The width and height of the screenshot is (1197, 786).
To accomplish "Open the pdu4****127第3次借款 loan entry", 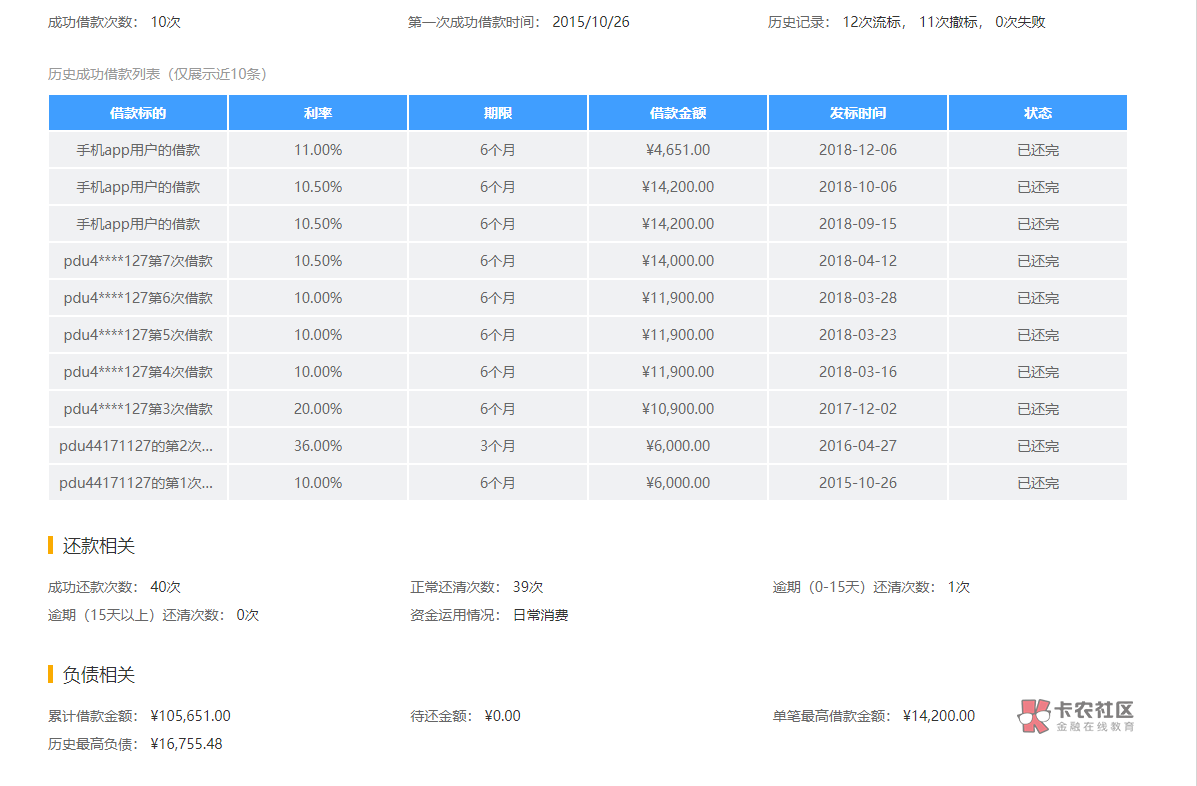I will pyautogui.click(x=138, y=409).
